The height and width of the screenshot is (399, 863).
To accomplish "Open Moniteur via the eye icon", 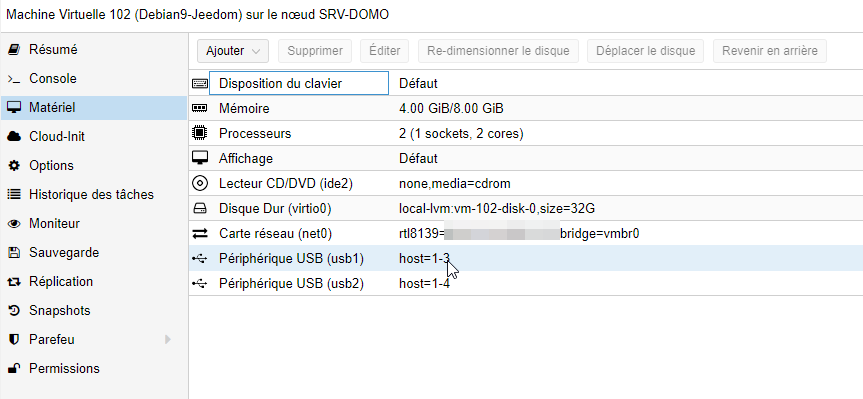I will click(x=14, y=224).
